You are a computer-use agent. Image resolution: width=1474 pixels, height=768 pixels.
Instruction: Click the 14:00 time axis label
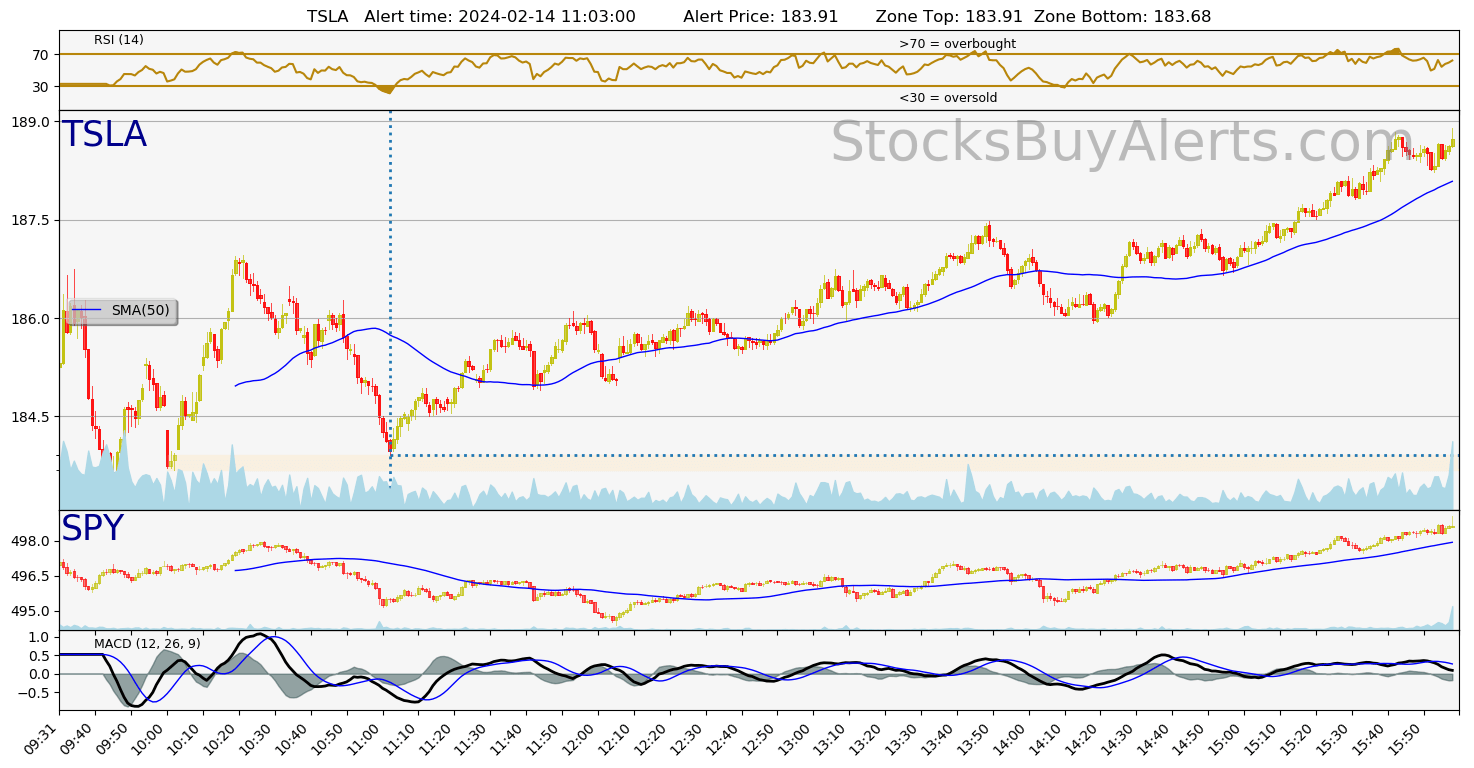pos(1012,738)
